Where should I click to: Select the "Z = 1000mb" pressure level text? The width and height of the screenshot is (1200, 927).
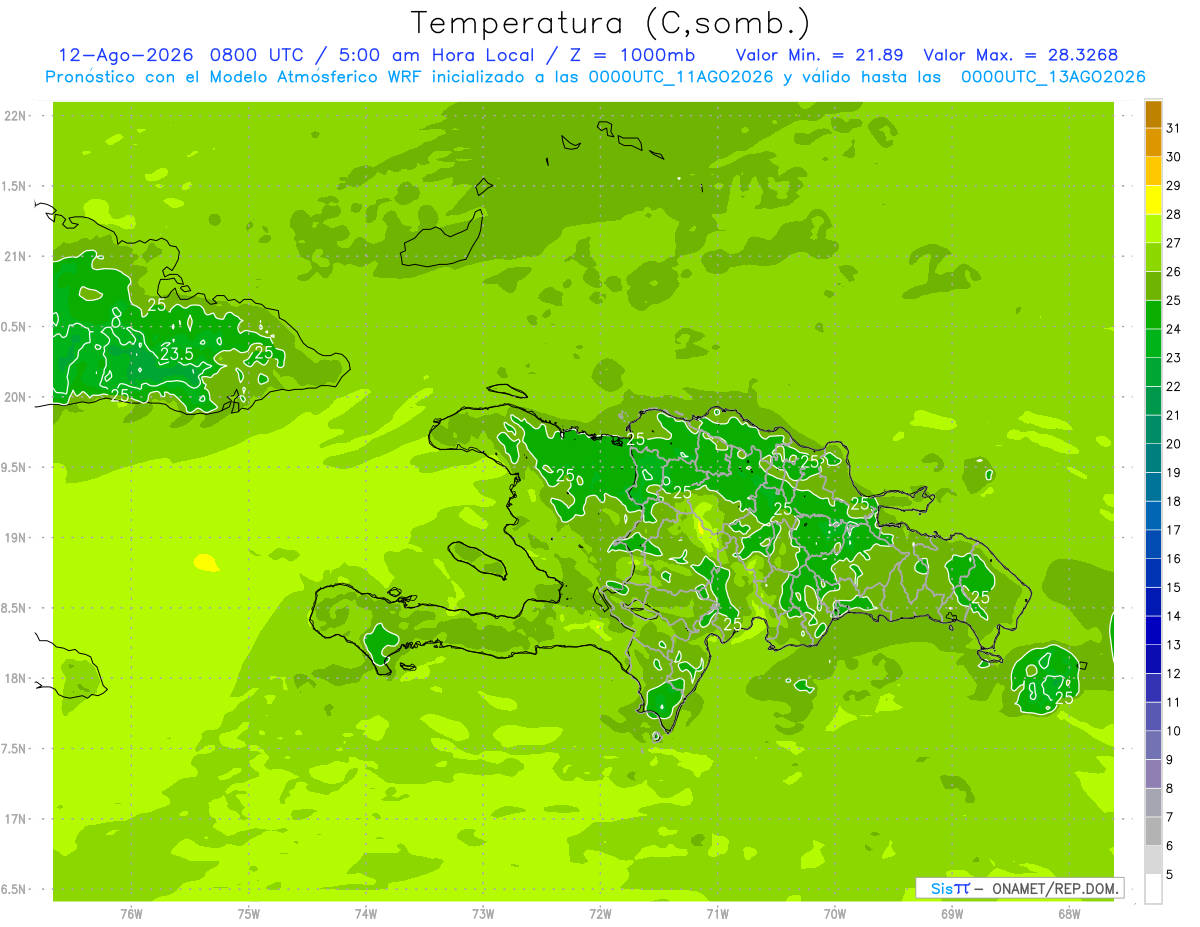pyautogui.click(x=632, y=55)
